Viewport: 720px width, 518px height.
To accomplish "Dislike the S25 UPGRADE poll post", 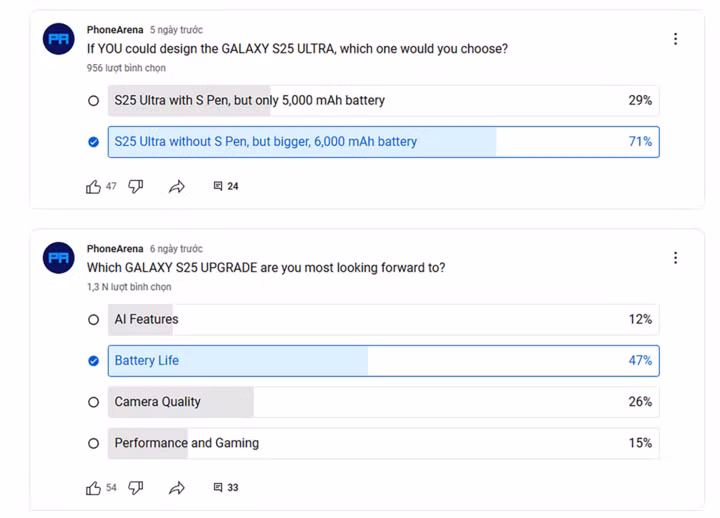I will [135, 488].
